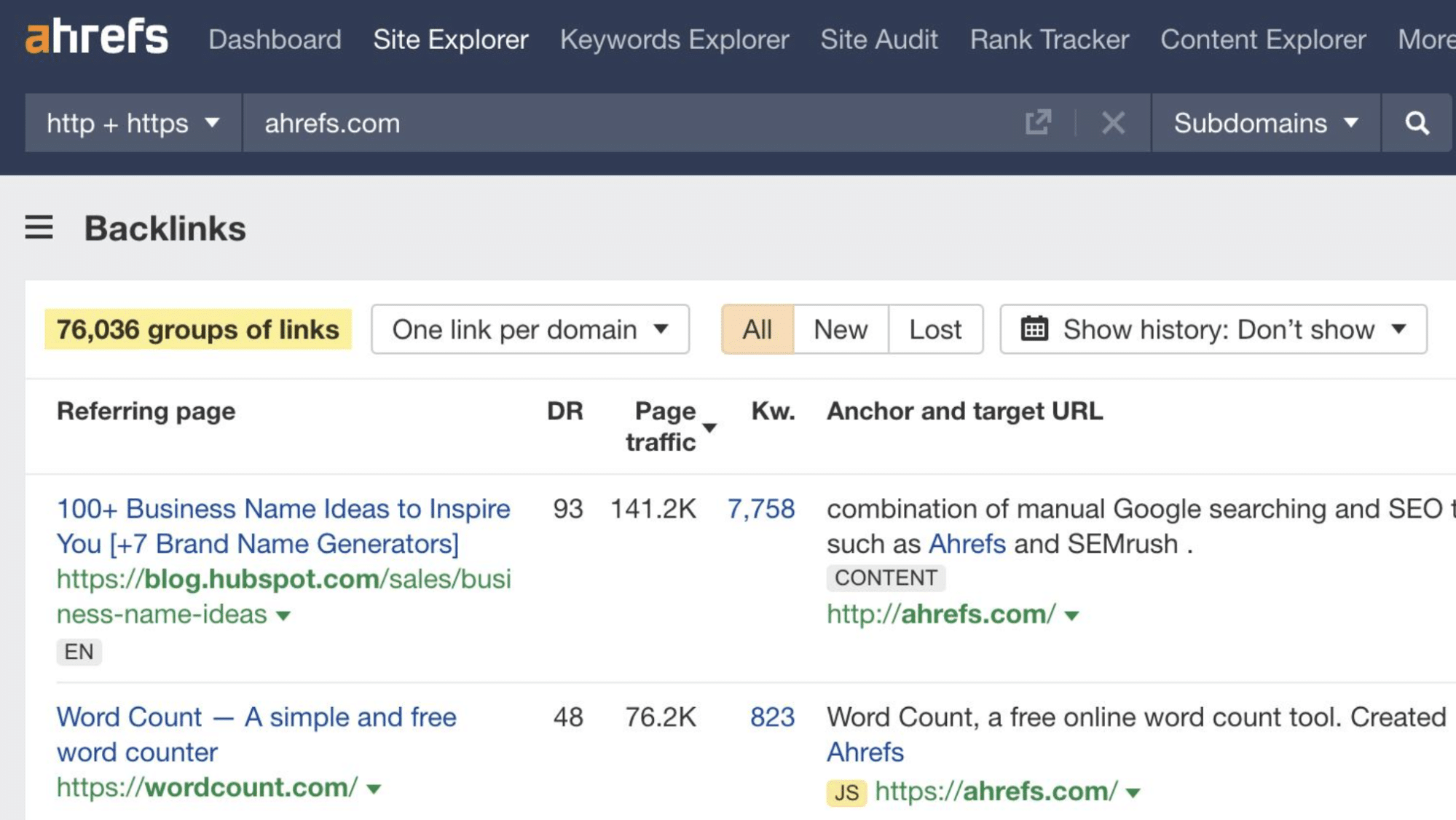
Task: Open https://ahrefs.com/ target link
Action: tap(996, 791)
